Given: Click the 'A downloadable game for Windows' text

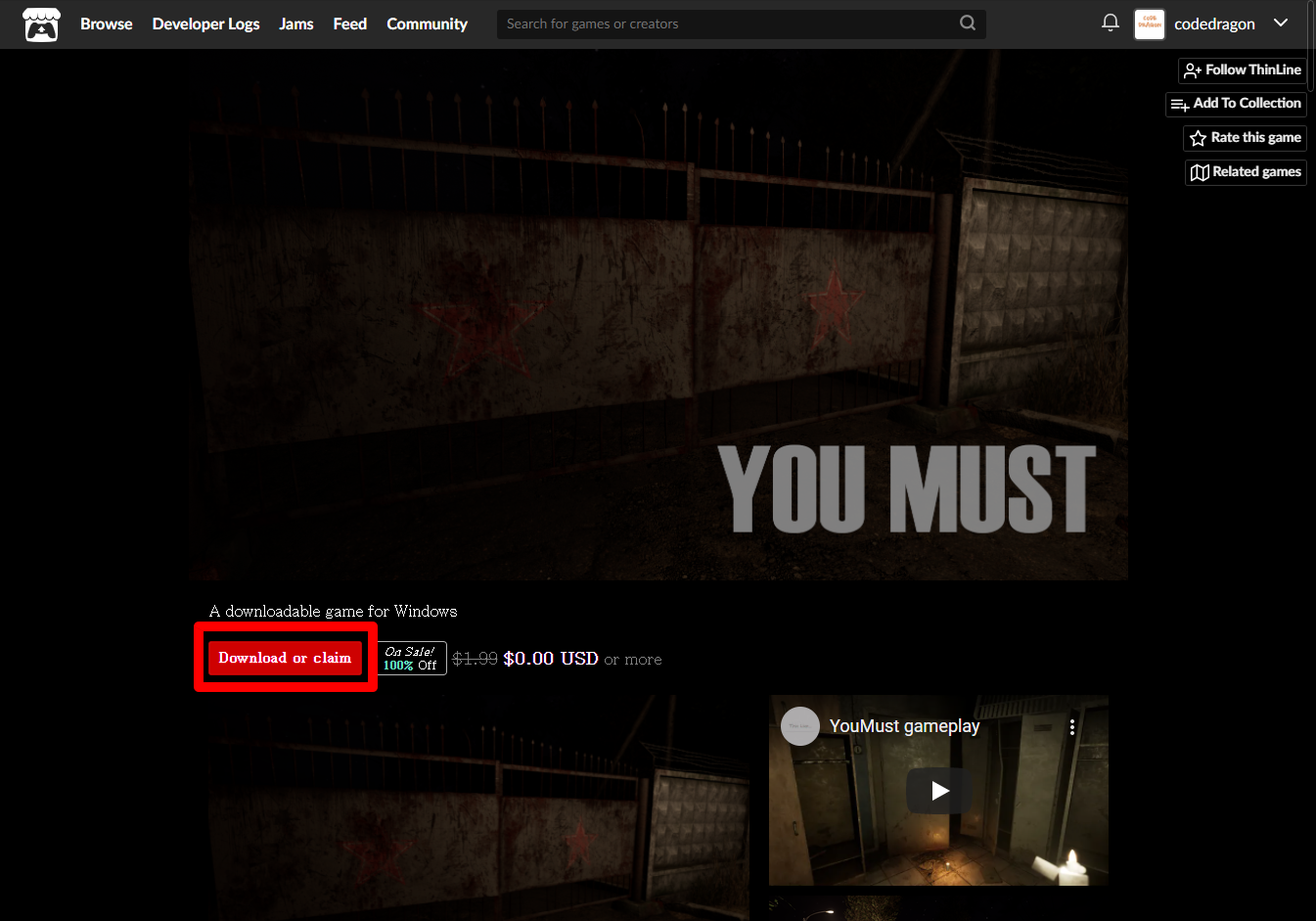Looking at the screenshot, I should tap(333, 611).
